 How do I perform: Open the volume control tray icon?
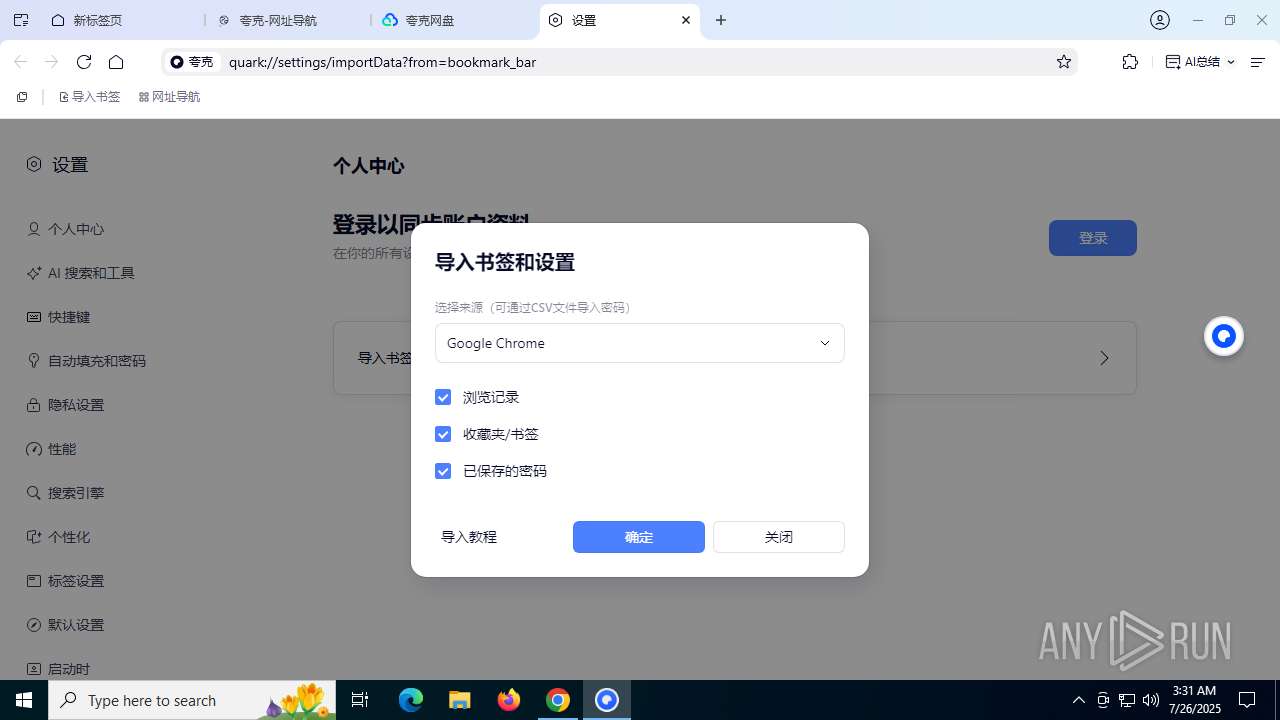[1151, 700]
